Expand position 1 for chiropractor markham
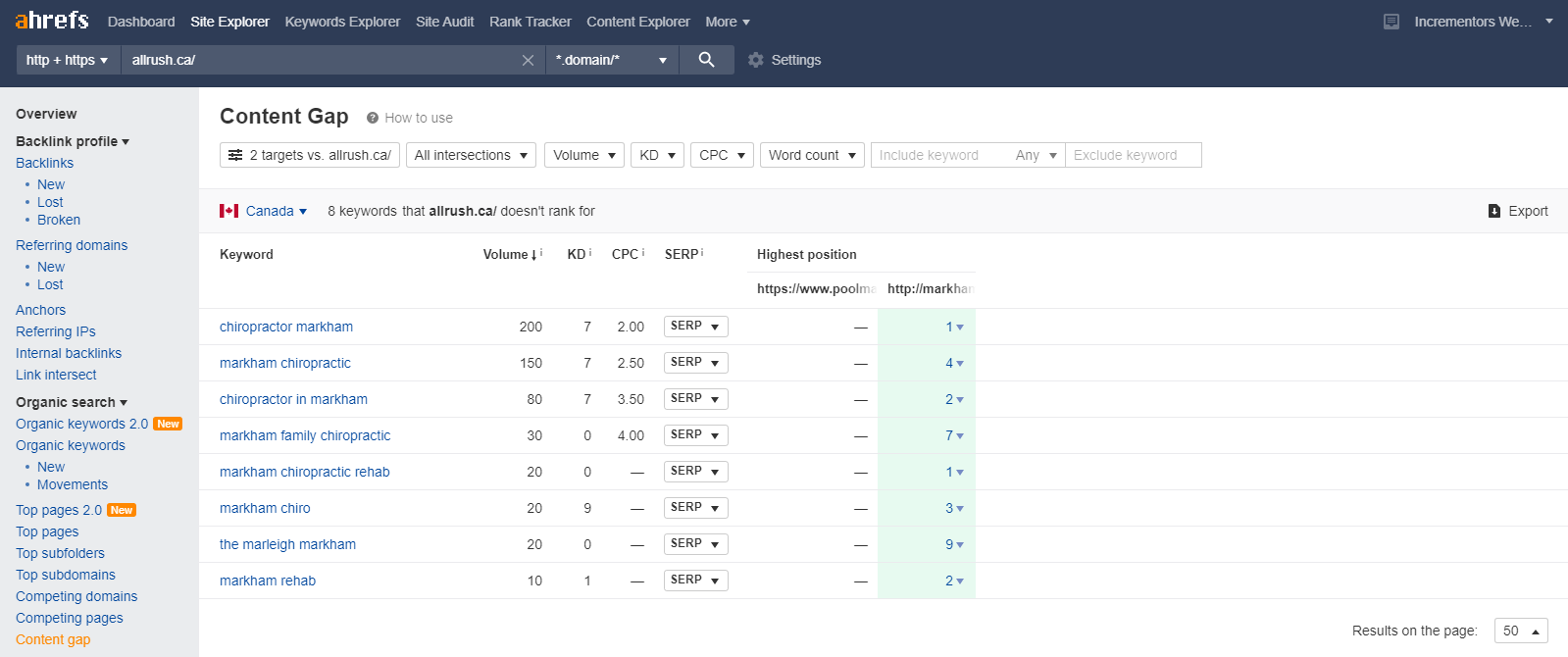The image size is (1568, 657). click(954, 327)
